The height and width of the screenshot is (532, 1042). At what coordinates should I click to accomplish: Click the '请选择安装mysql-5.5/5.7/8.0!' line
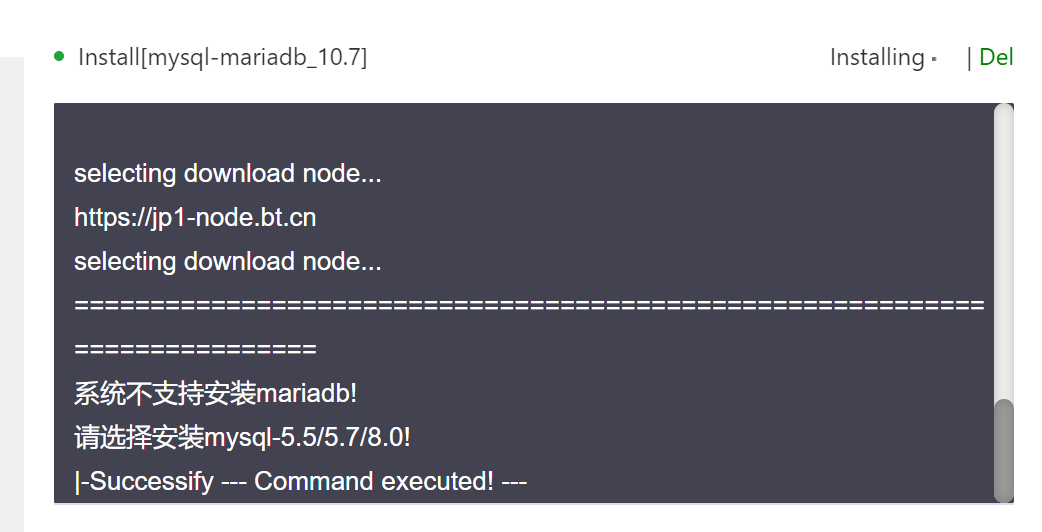(242, 437)
